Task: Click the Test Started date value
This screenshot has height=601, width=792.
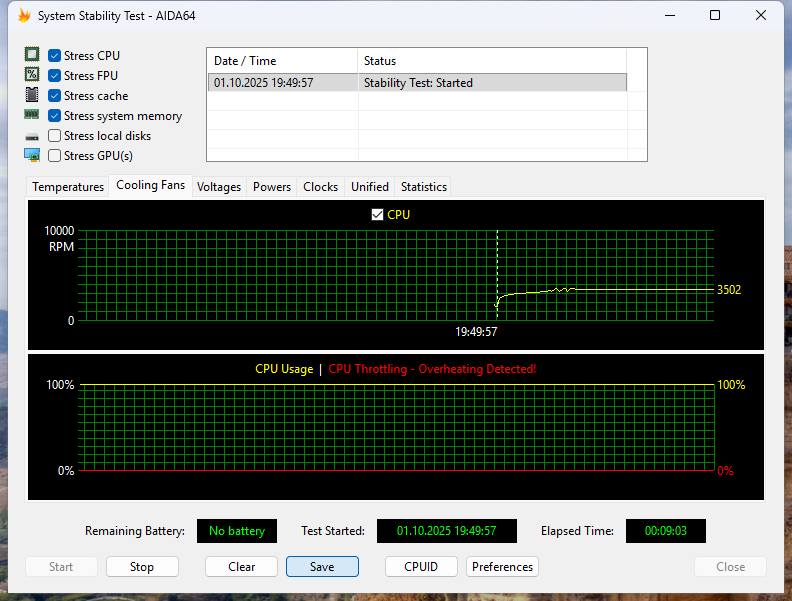Action: pyautogui.click(x=447, y=531)
